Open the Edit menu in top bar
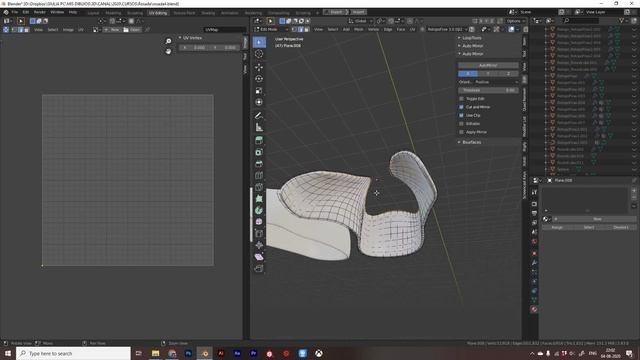 point(26,12)
